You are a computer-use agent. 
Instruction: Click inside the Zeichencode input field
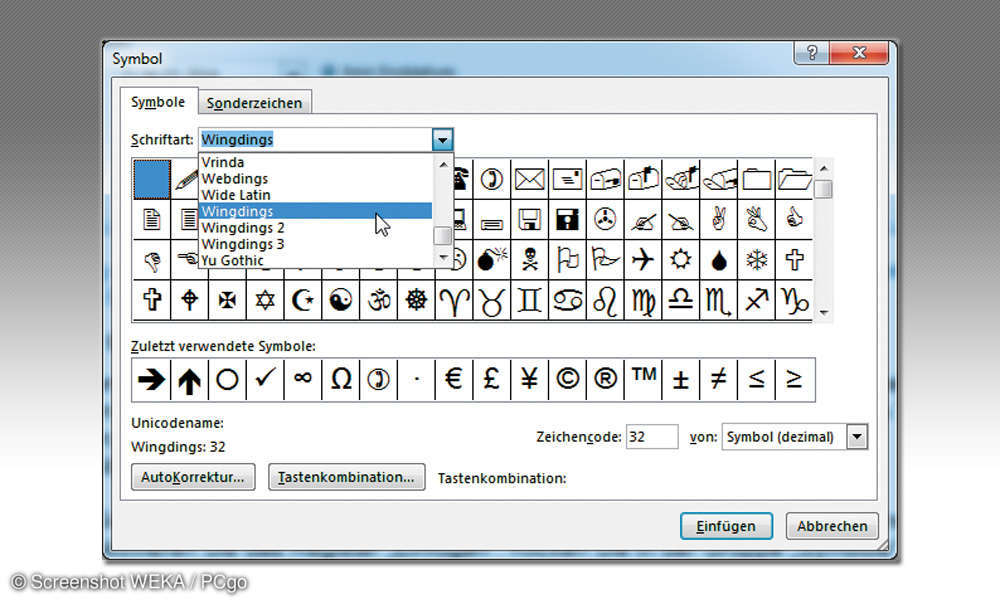pyautogui.click(x=654, y=436)
